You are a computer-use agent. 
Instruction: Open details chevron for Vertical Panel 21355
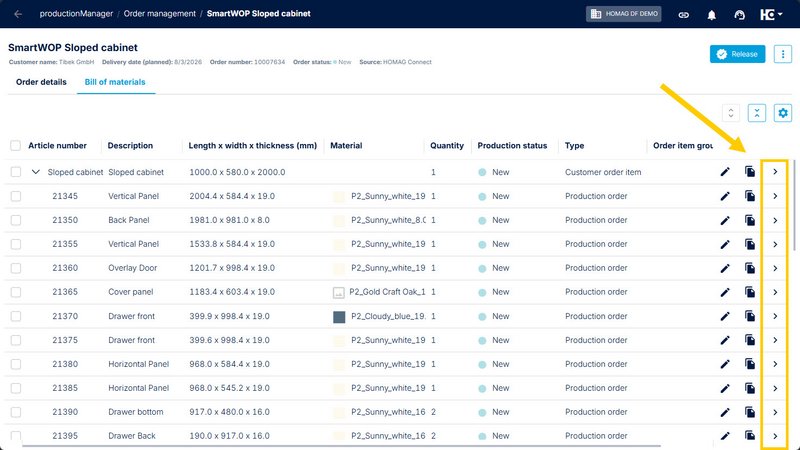[x=775, y=244]
